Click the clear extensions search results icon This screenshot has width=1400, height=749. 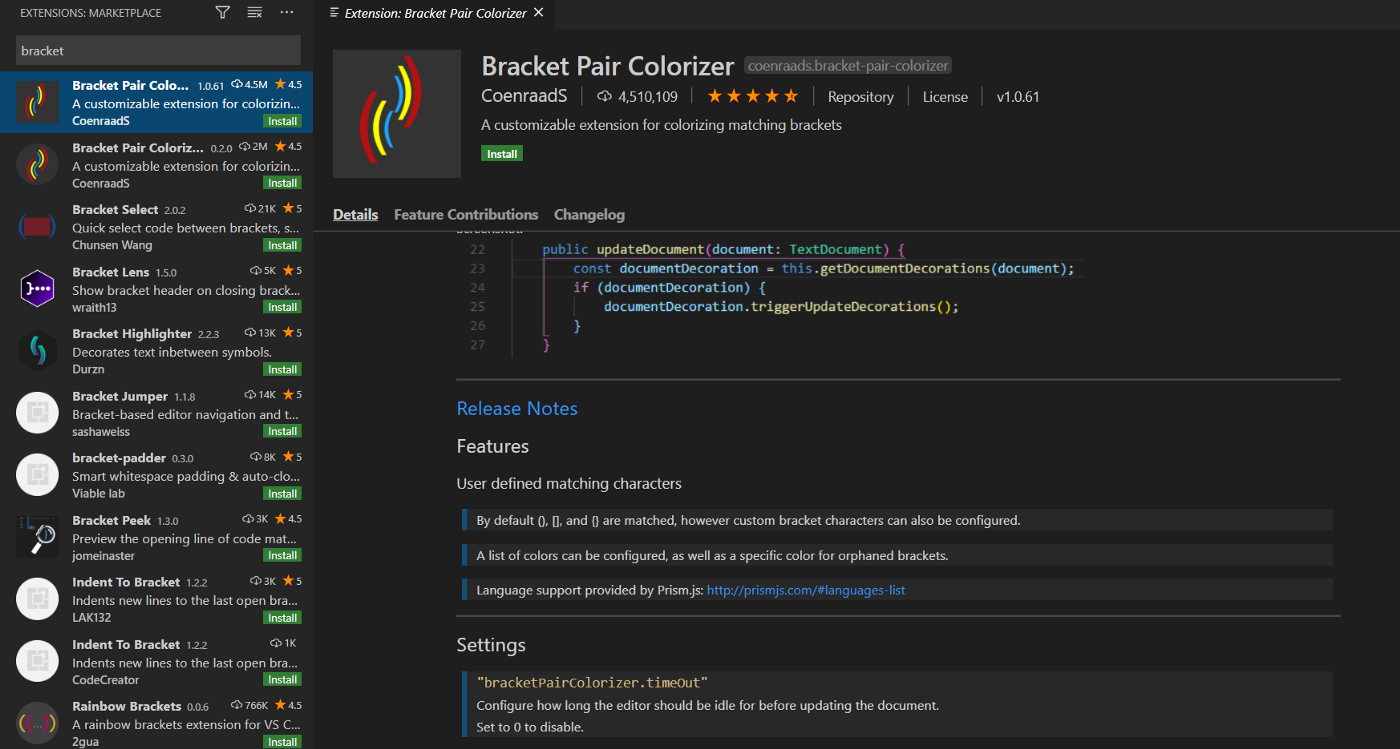pos(255,13)
